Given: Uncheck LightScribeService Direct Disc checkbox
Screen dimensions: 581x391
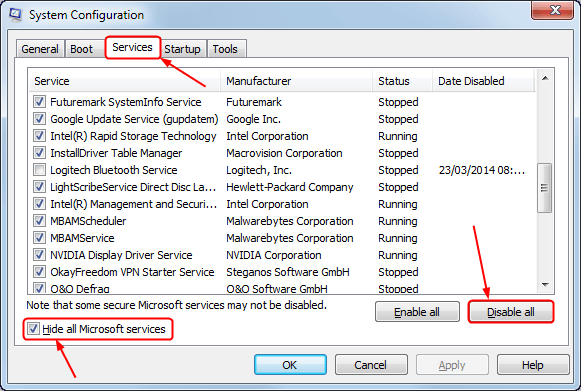Looking at the screenshot, I should click(39, 187).
